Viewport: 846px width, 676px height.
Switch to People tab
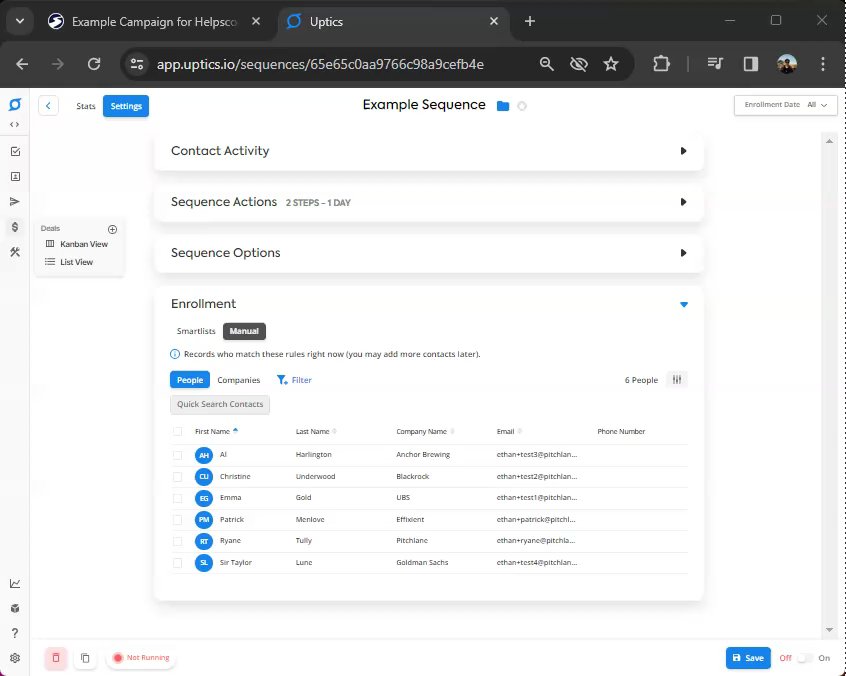click(190, 380)
